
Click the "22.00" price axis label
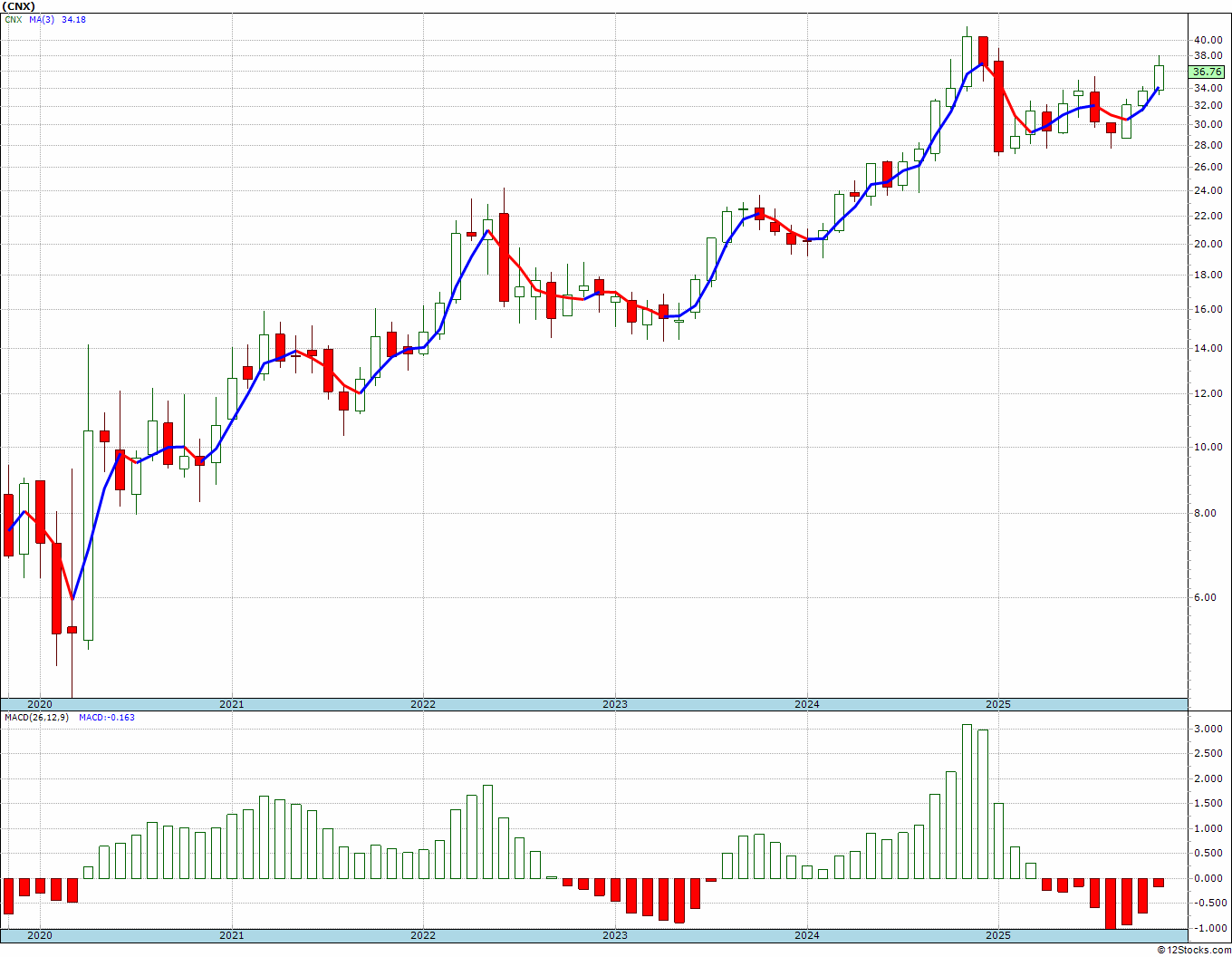pyautogui.click(x=1208, y=216)
